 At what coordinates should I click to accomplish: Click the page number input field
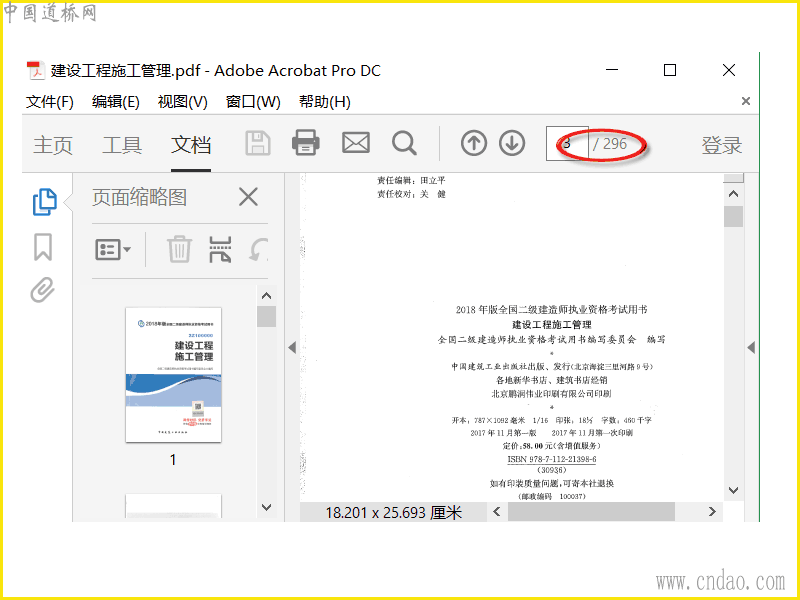pos(567,143)
